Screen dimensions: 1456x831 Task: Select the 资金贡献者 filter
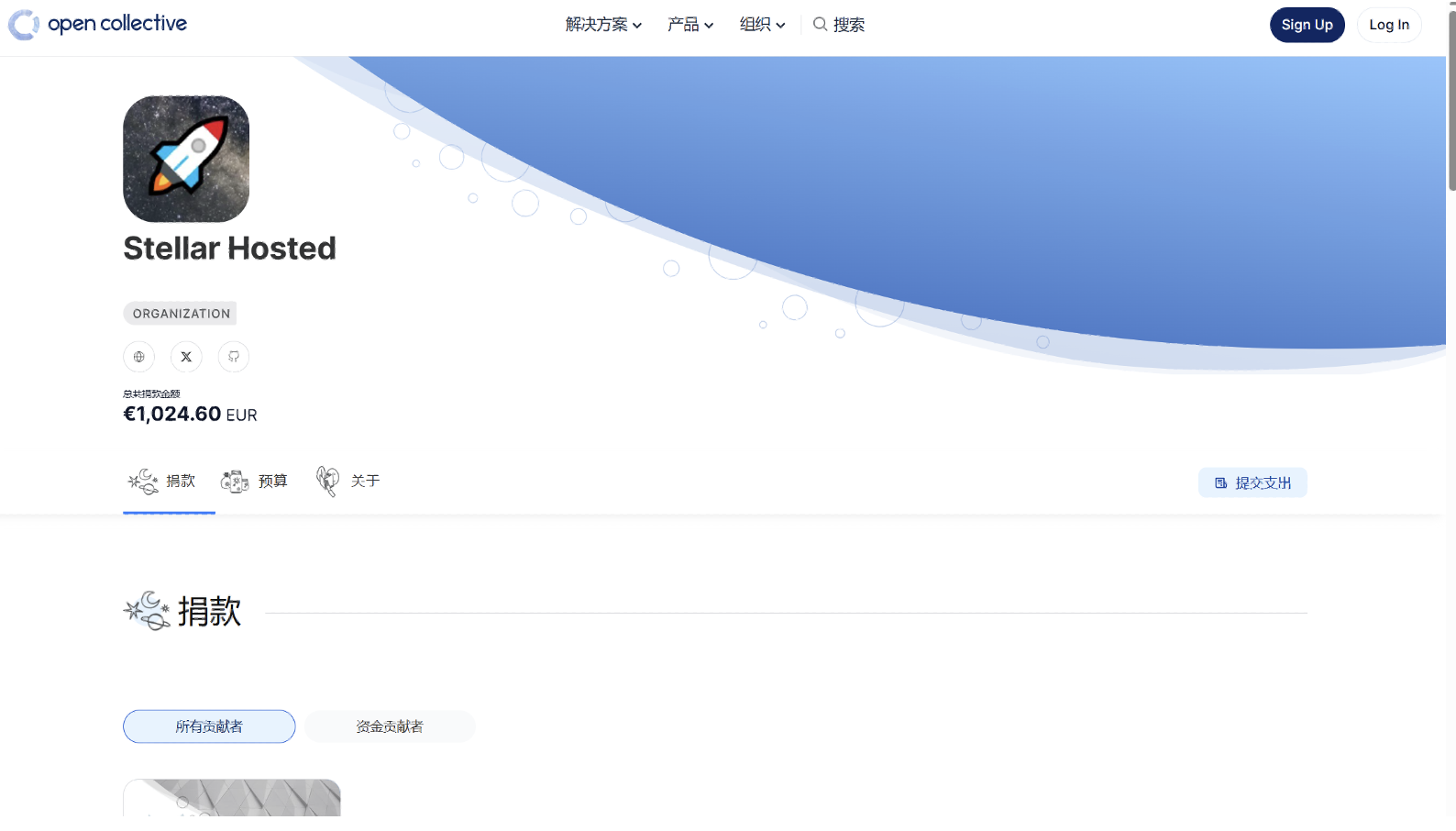tap(390, 726)
